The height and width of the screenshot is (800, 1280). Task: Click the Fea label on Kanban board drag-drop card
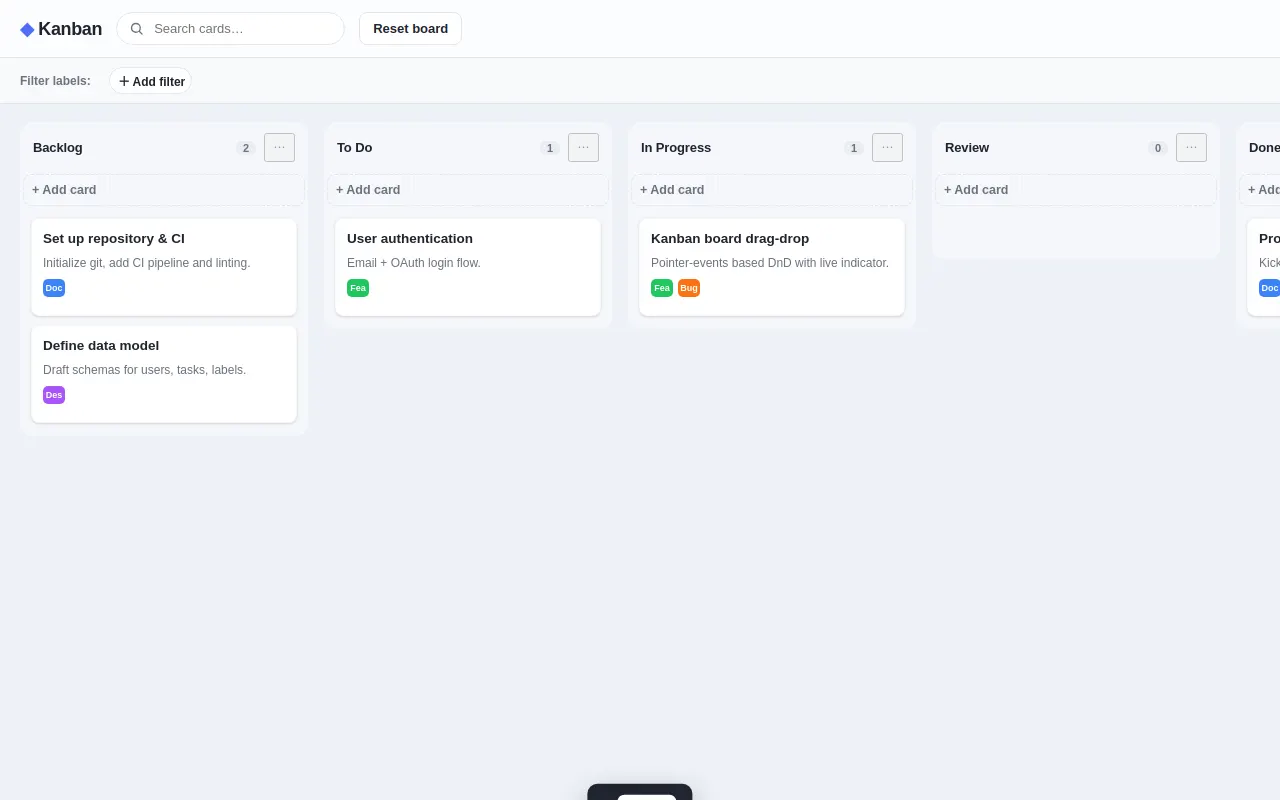pos(662,288)
